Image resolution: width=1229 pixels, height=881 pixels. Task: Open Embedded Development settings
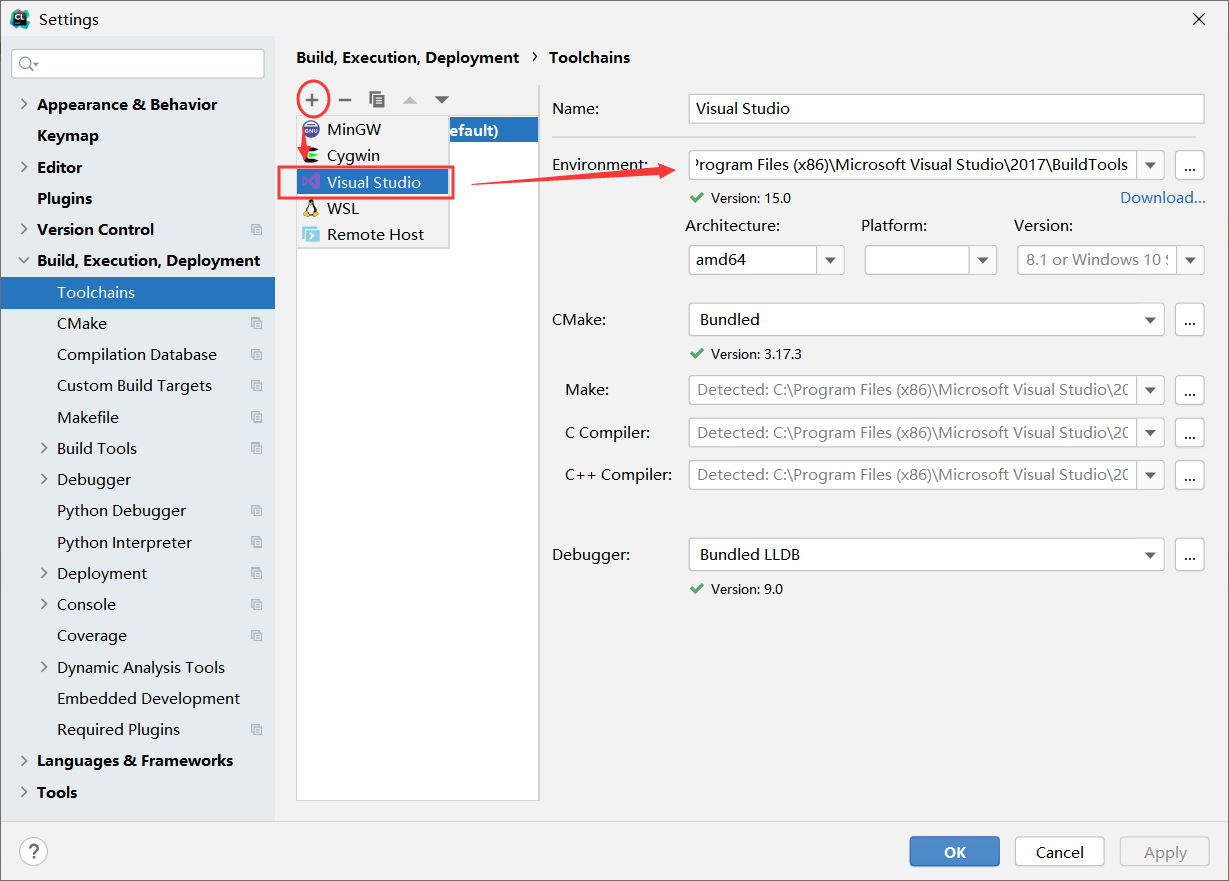148,698
